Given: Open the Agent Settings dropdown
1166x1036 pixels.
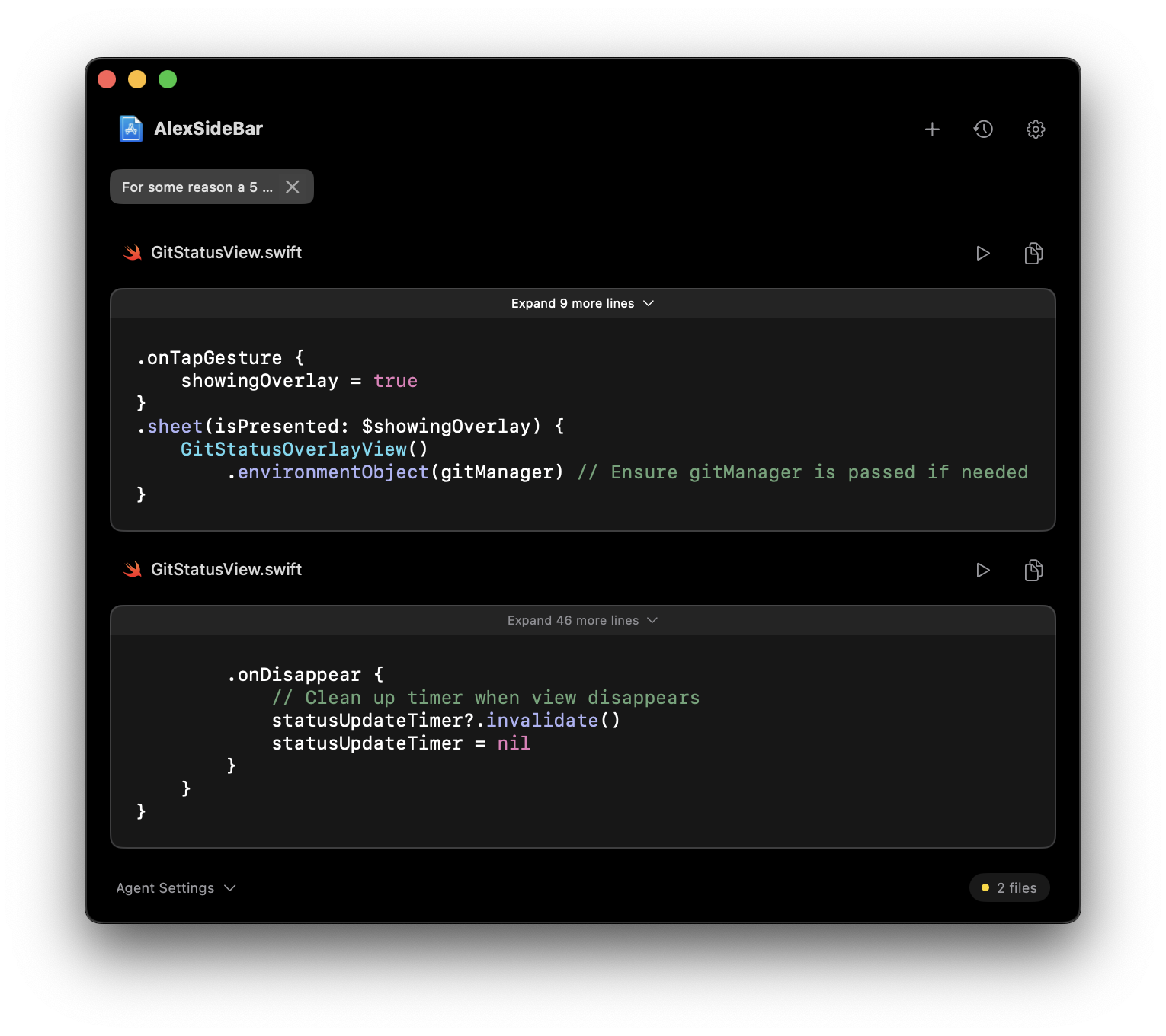Looking at the screenshot, I should [x=175, y=887].
